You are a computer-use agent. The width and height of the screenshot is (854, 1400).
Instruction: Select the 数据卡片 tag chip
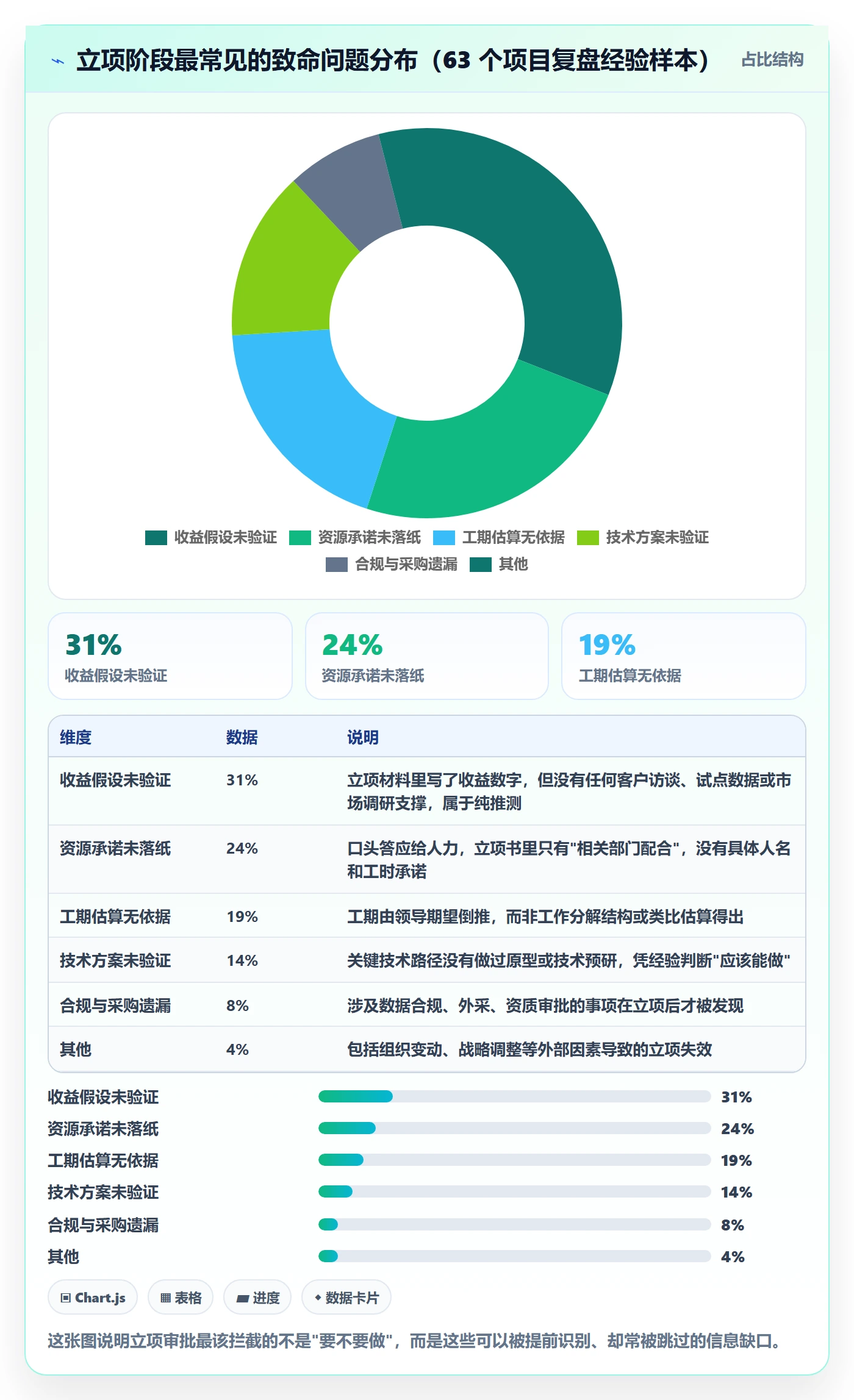346,1298
